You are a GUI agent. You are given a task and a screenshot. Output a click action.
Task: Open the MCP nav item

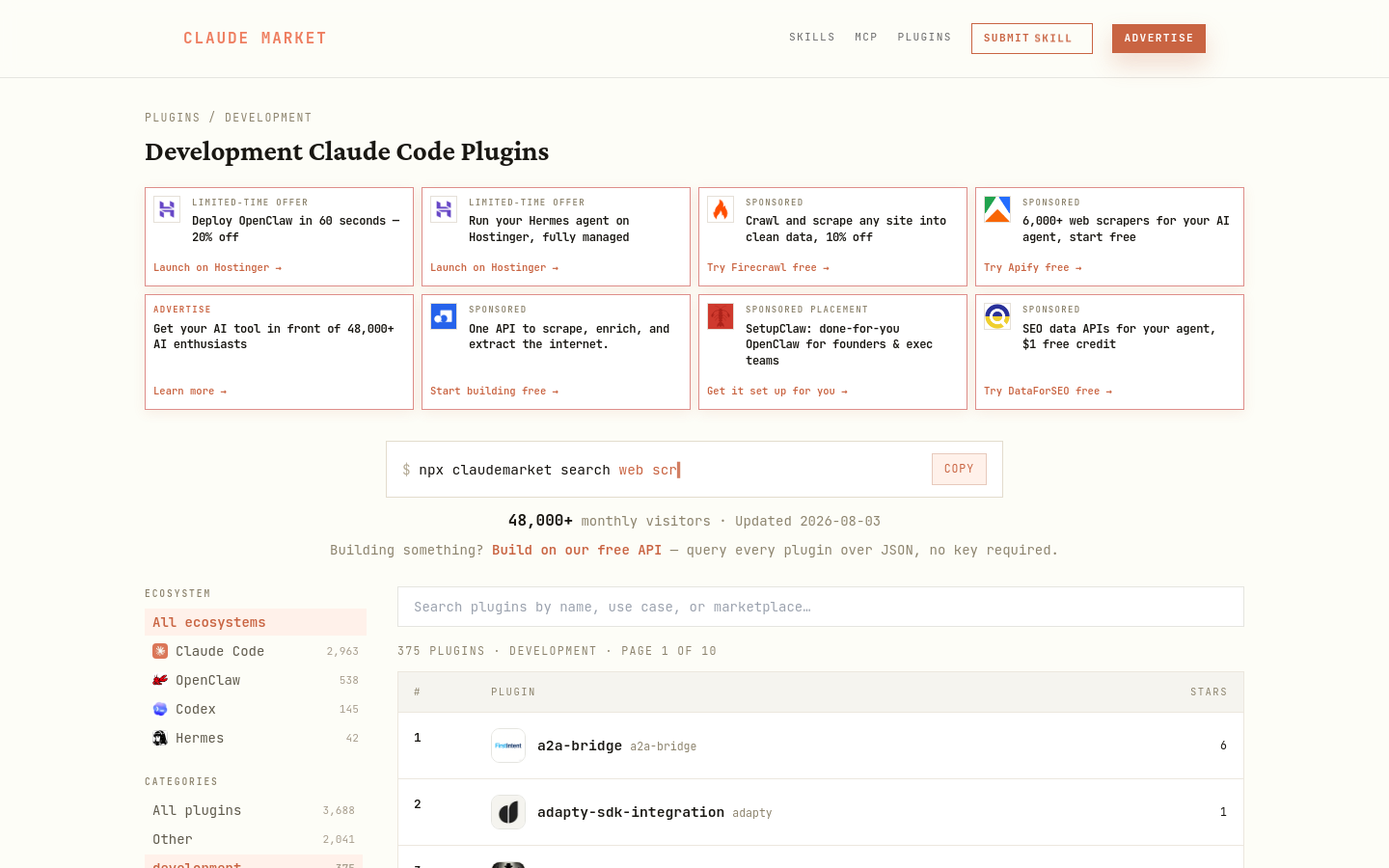pyautogui.click(x=866, y=38)
